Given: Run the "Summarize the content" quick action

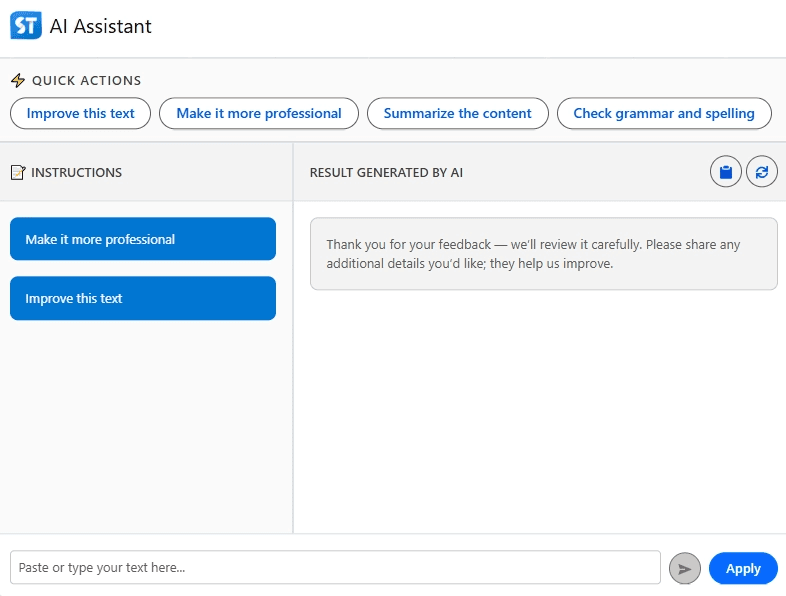Looking at the screenshot, I should point(457,114).
